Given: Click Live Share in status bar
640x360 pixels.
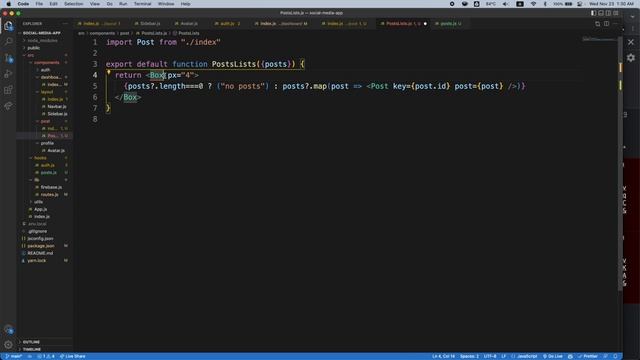Looking at the screenshot, I should [73, 356].
